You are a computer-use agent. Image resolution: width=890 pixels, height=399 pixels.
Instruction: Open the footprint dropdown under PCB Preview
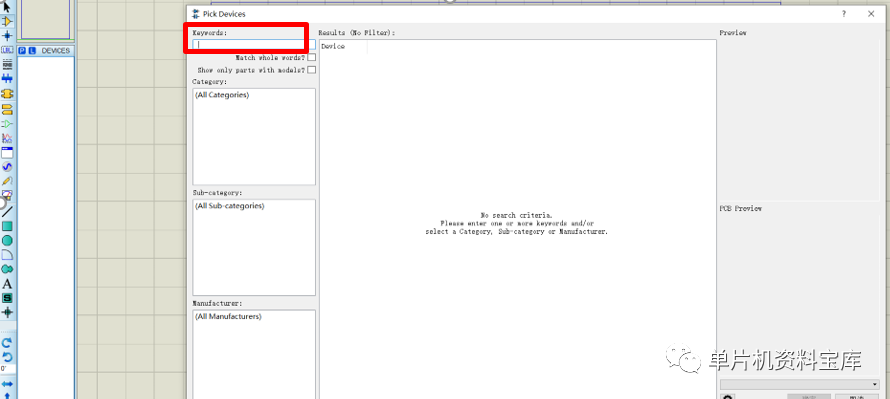(x=800, y=384)
